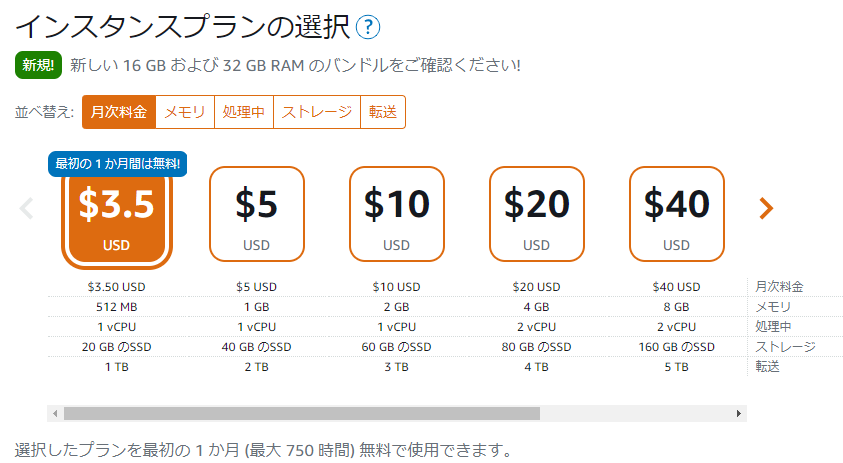Pick the $20 USD plan

[x=536, y=213]
